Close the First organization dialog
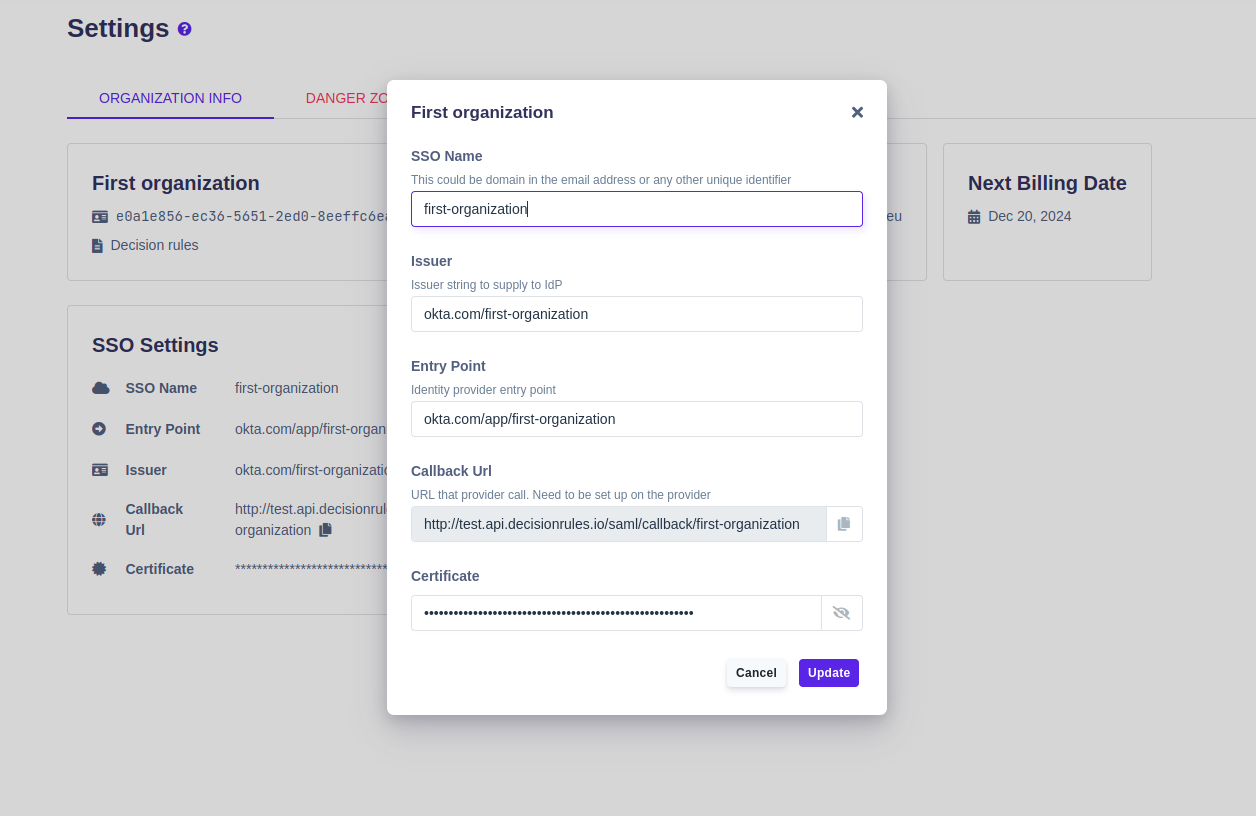Image resolution: width=1256 pixels, height=816 pixels. (x=857, y=112)
